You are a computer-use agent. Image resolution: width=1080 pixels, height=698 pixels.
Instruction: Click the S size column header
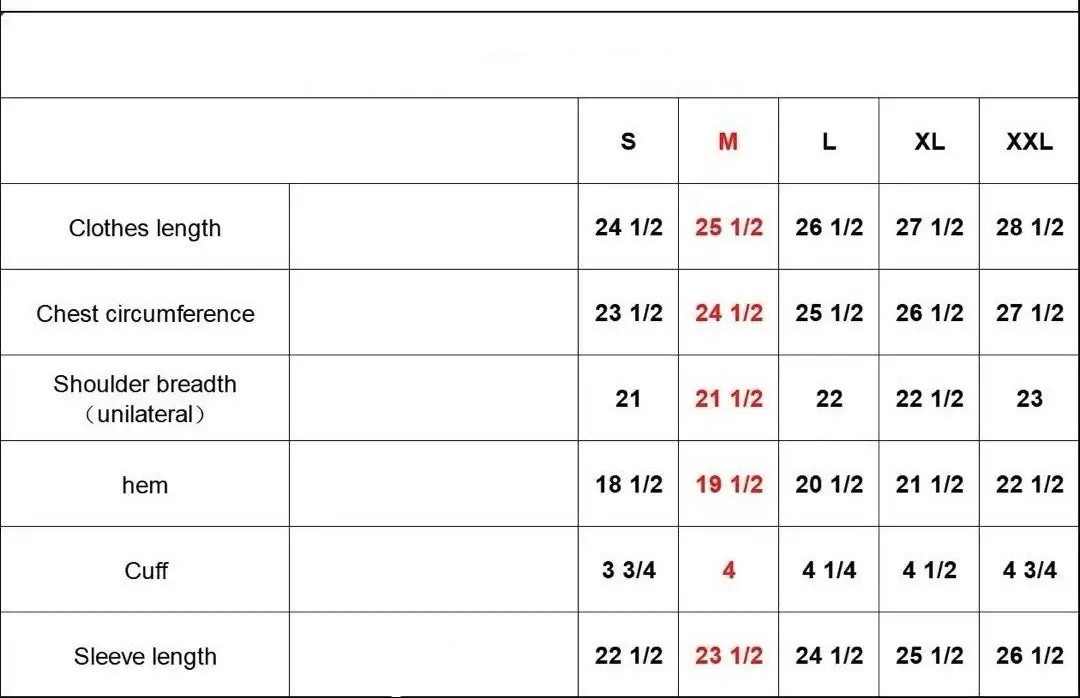click(628, 142)
